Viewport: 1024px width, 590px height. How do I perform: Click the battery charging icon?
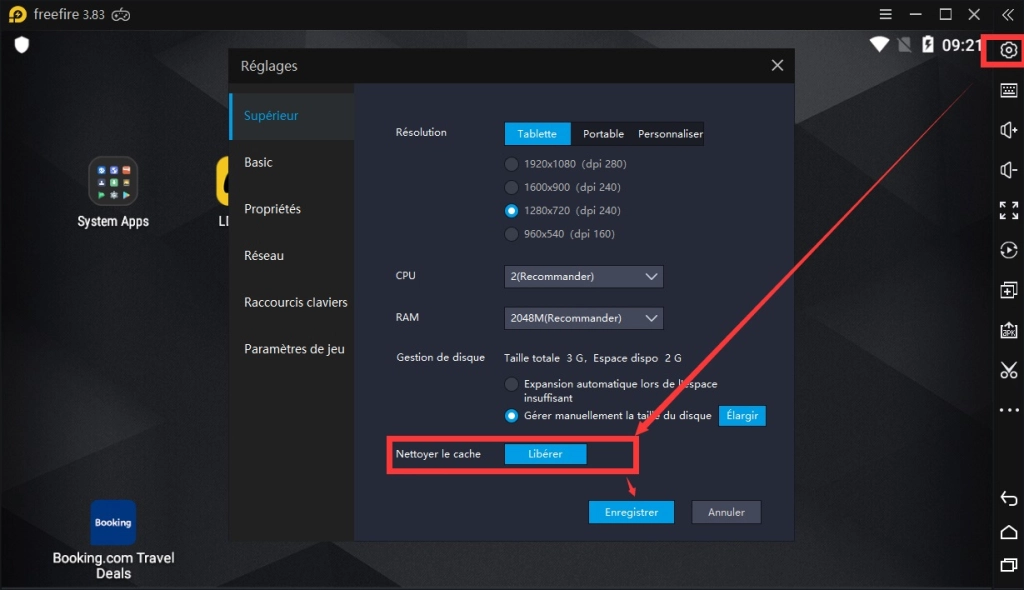(927, 44)
